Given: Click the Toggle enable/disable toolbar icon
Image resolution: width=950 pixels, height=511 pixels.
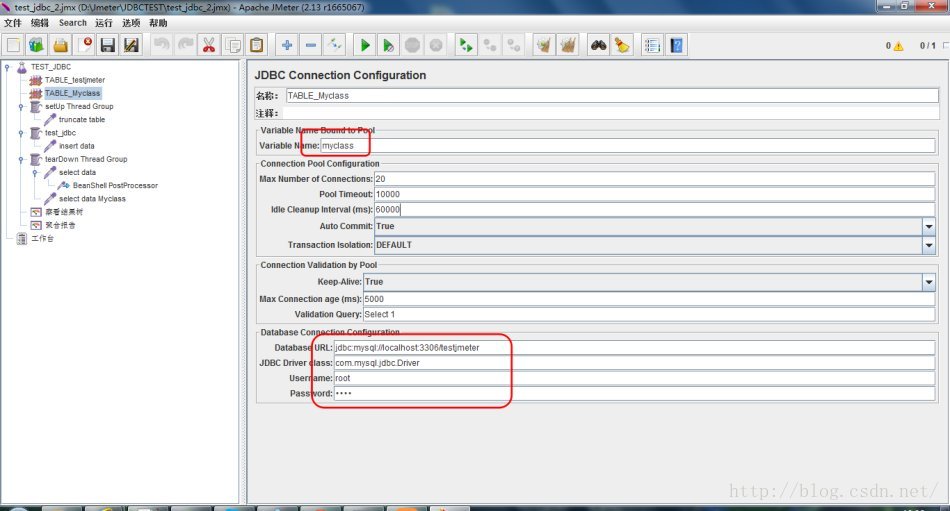Looking at the screenshot, I should pyautogui.click(x=334, y=45).
